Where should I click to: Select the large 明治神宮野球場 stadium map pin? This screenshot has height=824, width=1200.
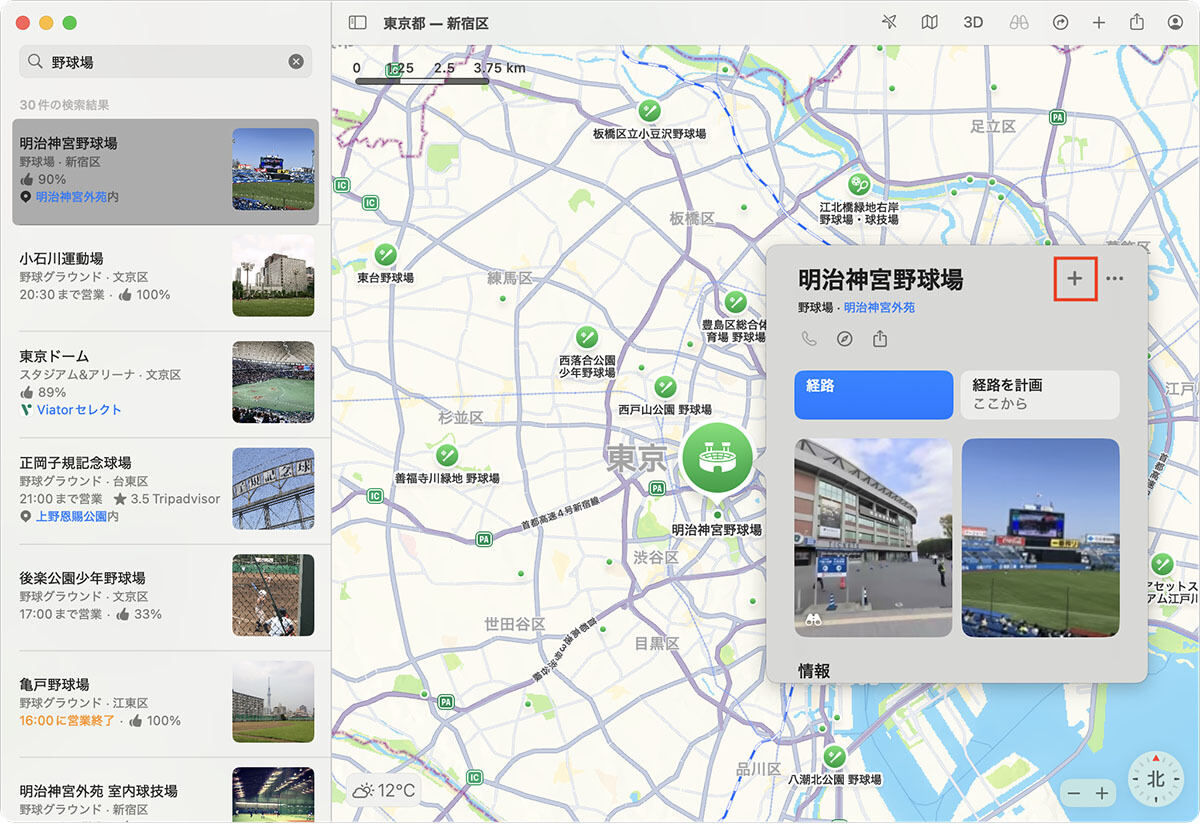pyautogui.click(x=717, y=458)
